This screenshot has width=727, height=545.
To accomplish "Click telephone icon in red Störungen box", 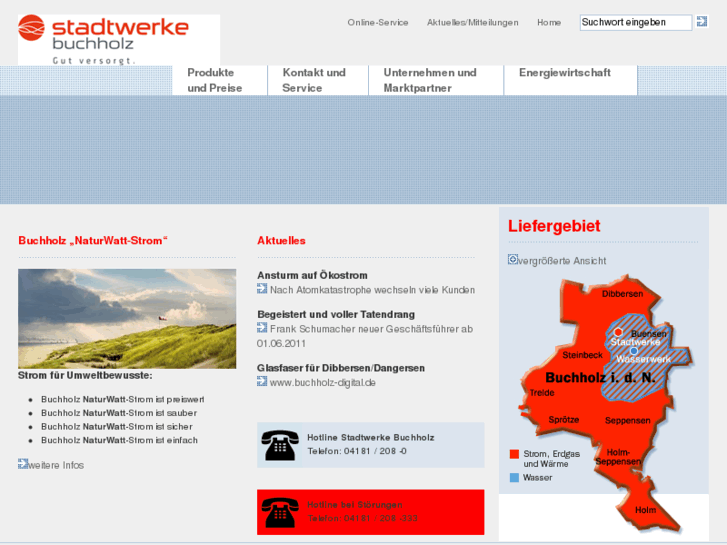I will click(280, 512).
